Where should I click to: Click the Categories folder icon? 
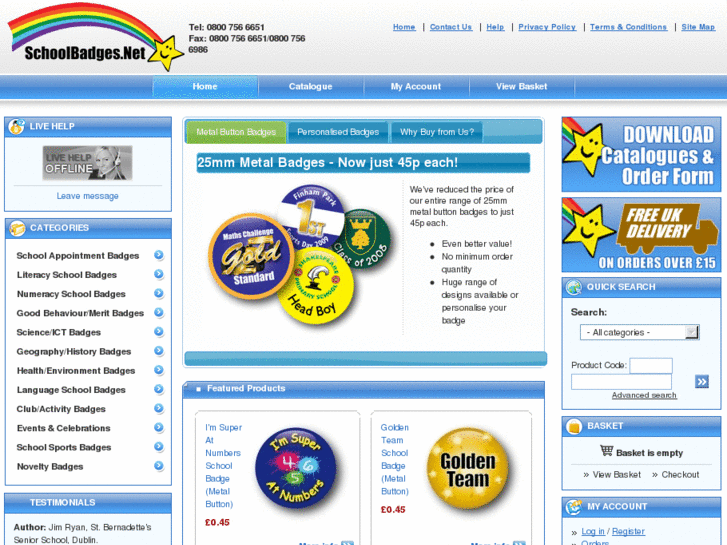click(x=17, y=228)
